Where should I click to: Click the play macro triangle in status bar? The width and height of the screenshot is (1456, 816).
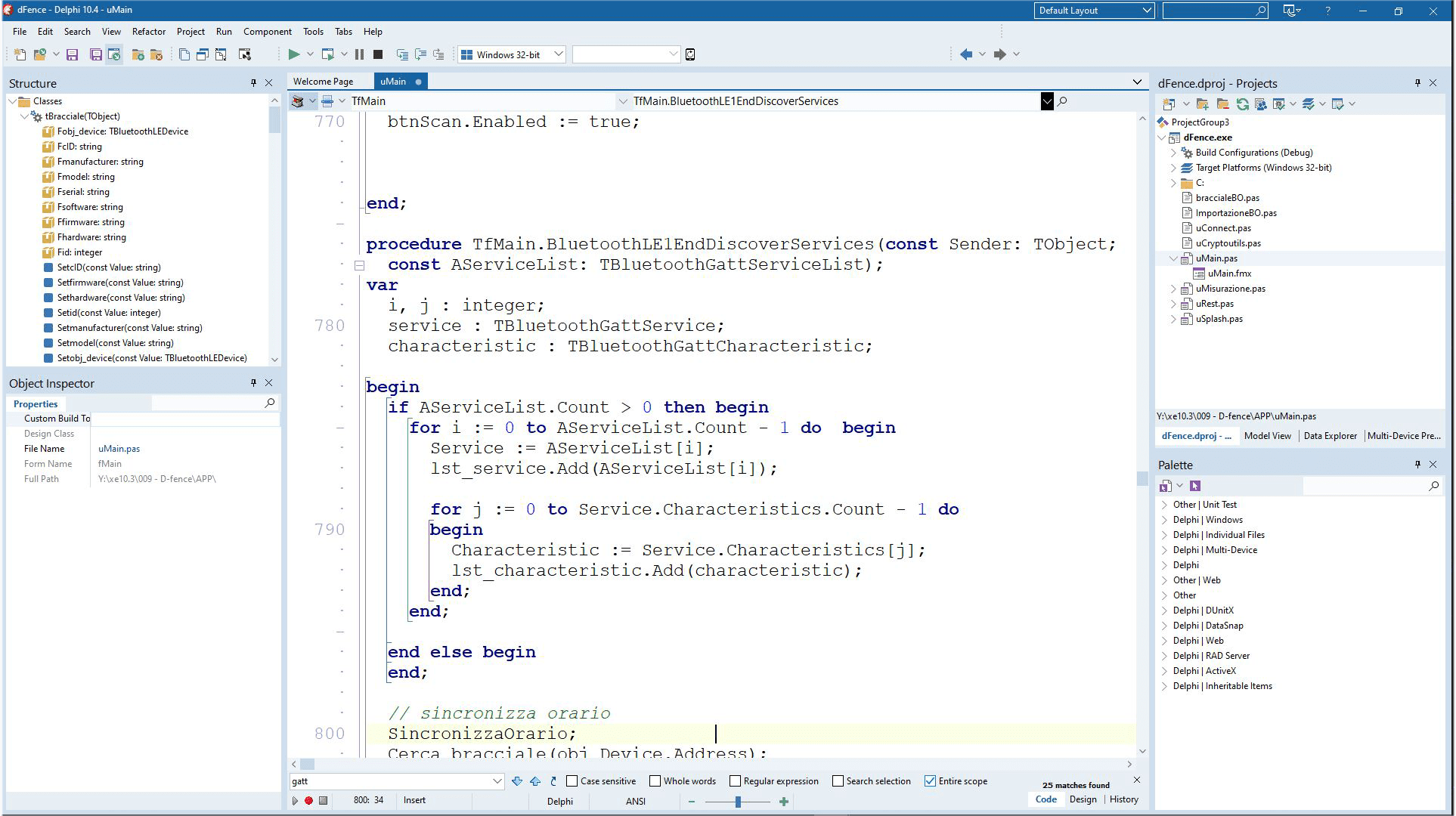coord(295,801)
